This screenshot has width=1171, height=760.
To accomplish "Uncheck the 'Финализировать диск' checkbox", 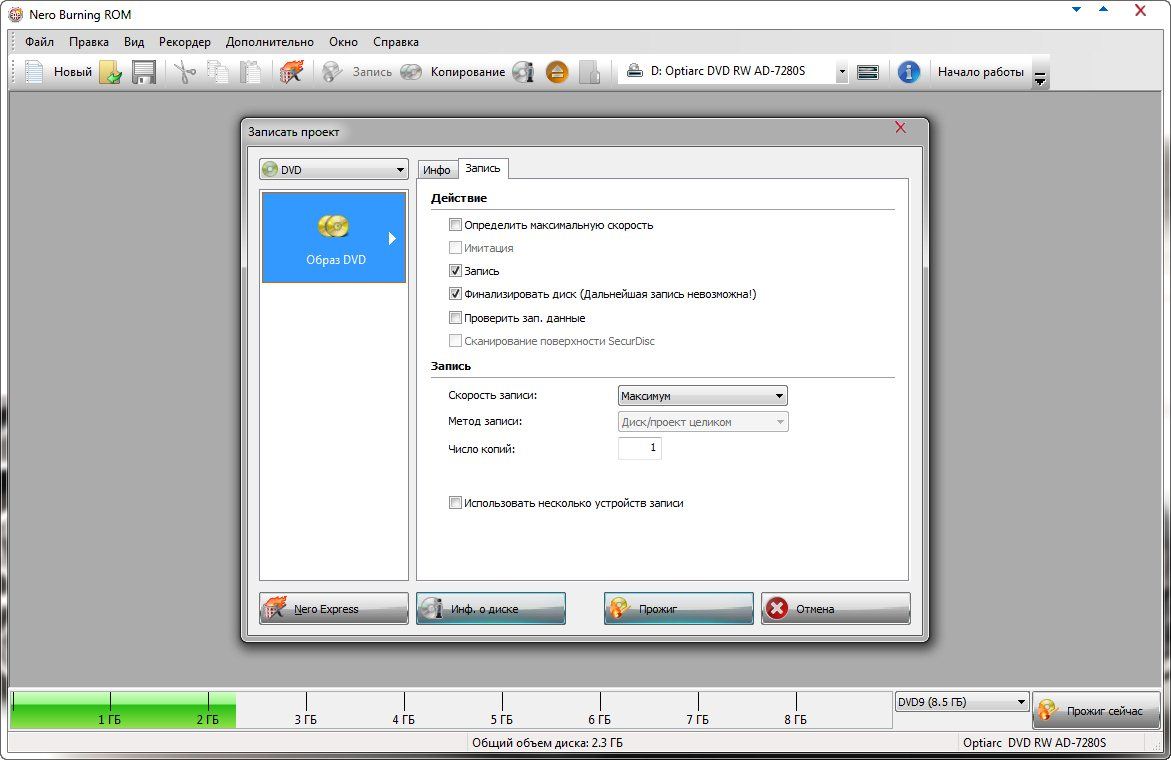I will [x=456, y=295].
